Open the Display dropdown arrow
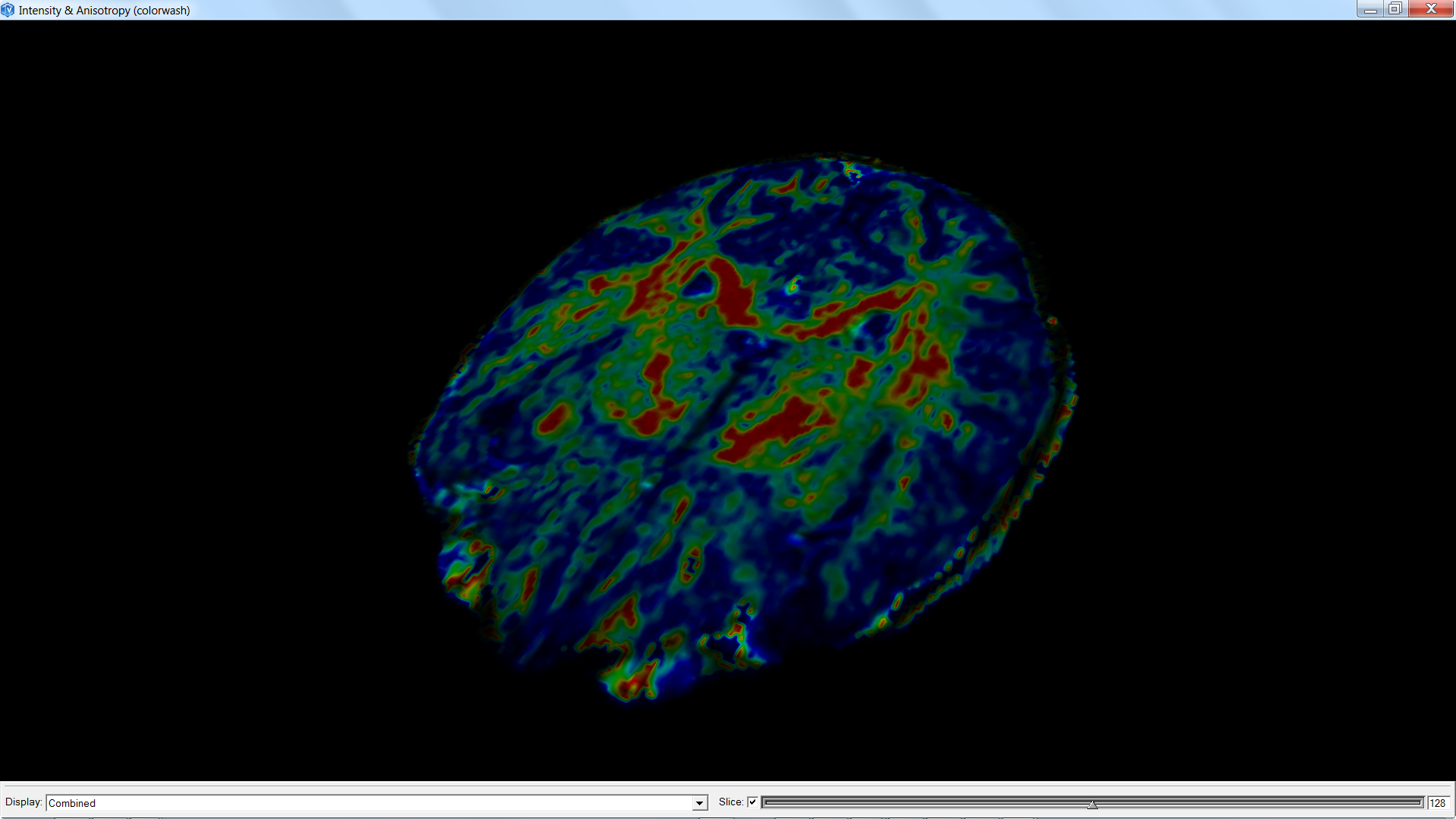This screenshot has width=1456, height=819. (x=699, y=803)
